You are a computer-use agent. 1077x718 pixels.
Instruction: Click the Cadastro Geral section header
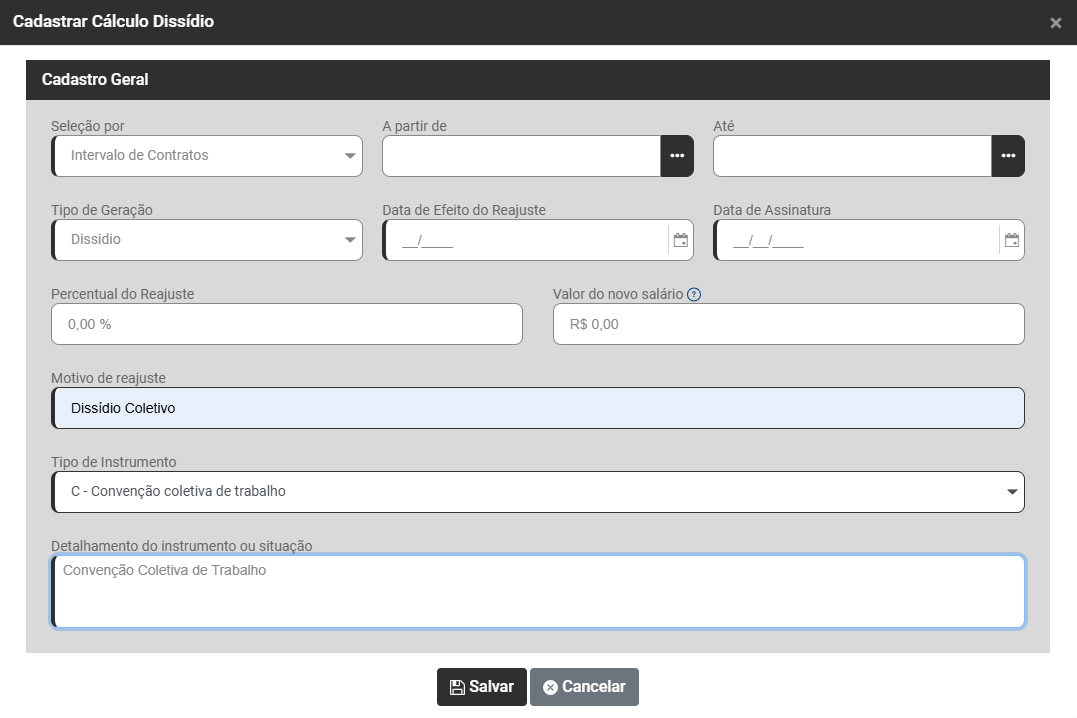[538, 79]
